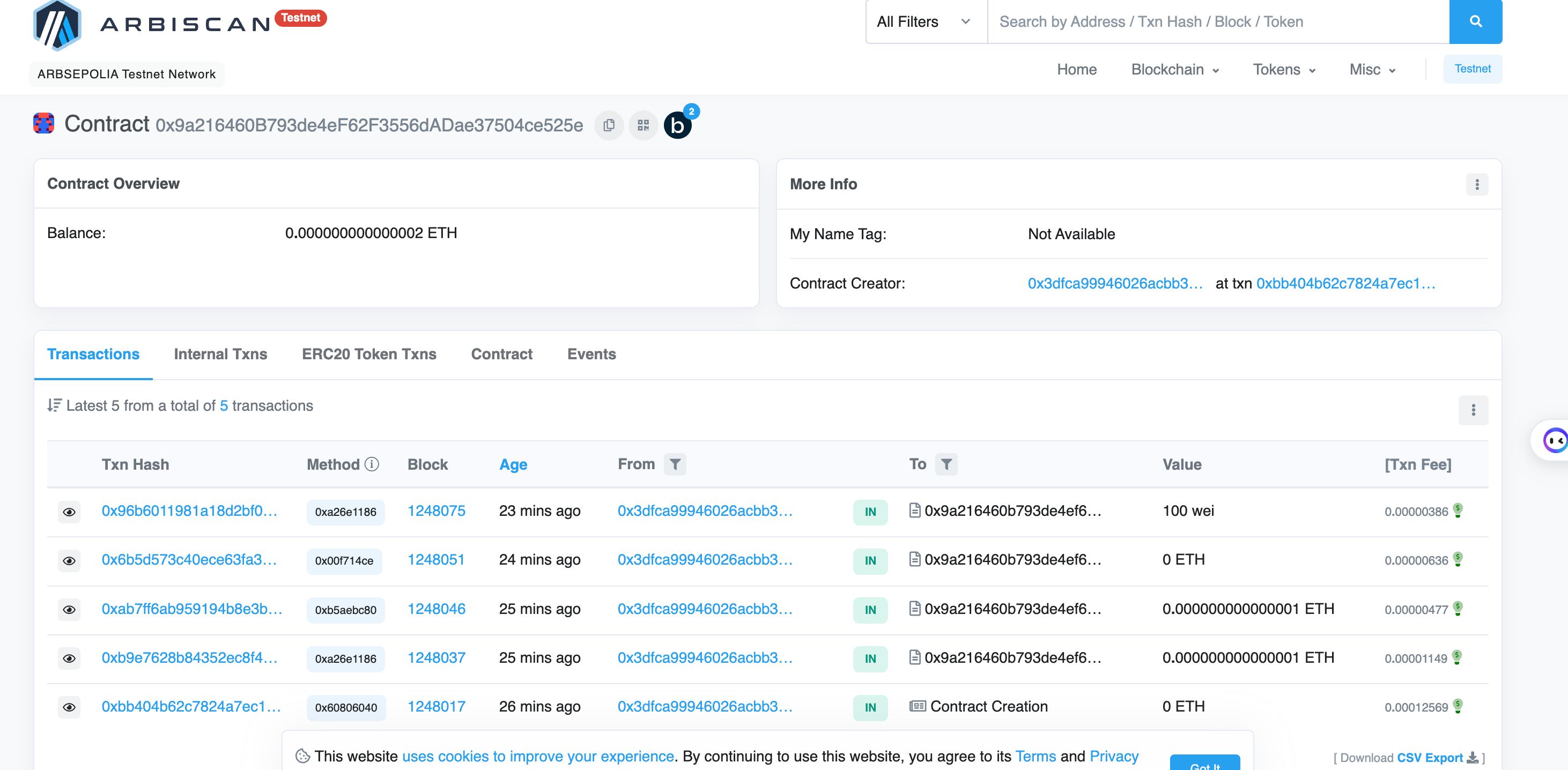
Task: Expand the Blockchain menu
Action: click(x=1175, y=69)
